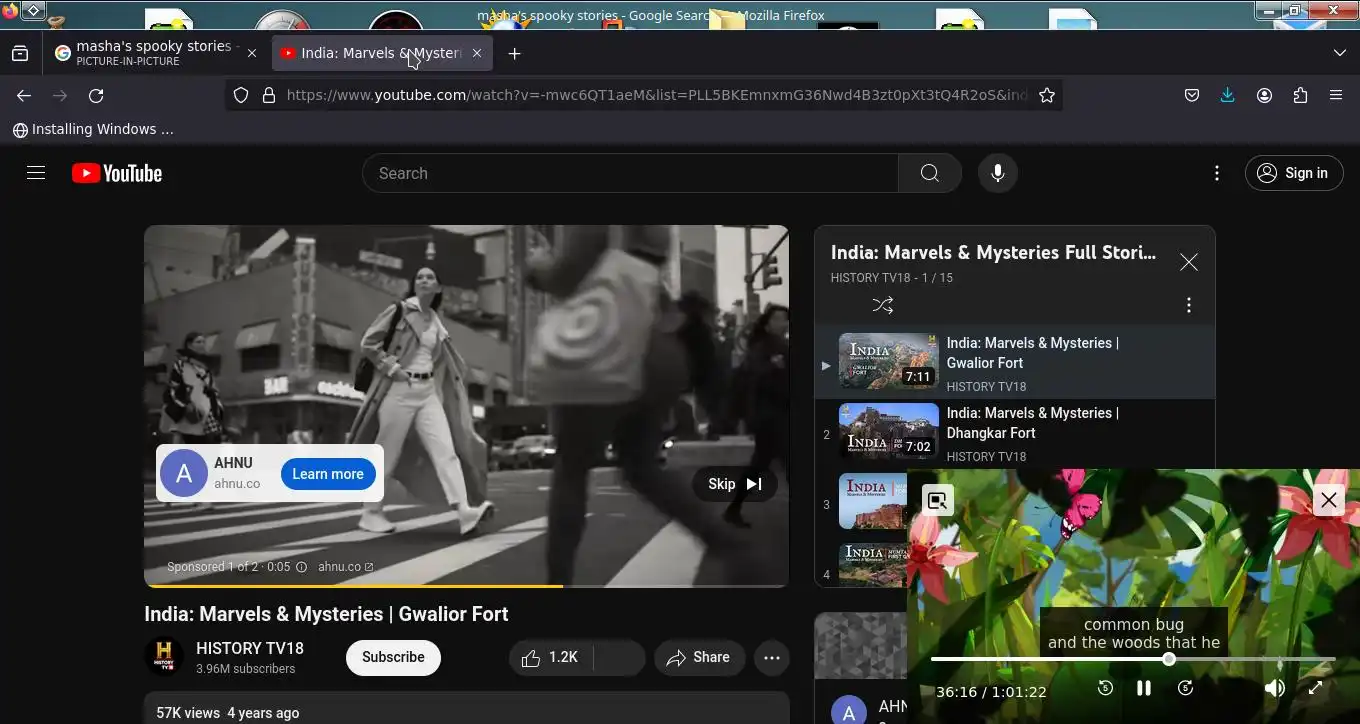Image resolution: width=1360 pixels, height=724 pixels.
Task: Like the video with 1.2K likes
Action: point(551,657)
